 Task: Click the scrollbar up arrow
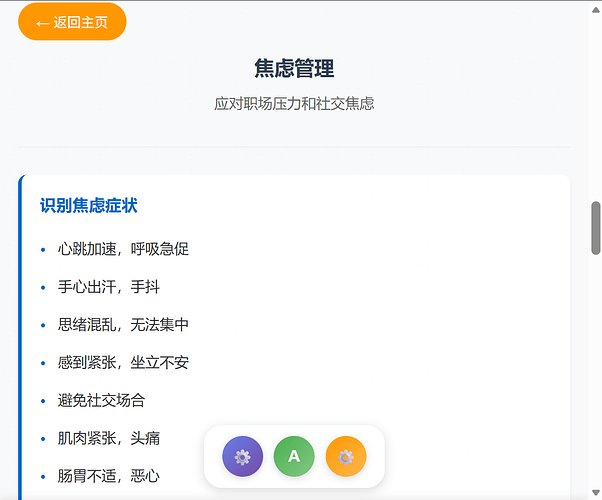[x=595, y=10]
